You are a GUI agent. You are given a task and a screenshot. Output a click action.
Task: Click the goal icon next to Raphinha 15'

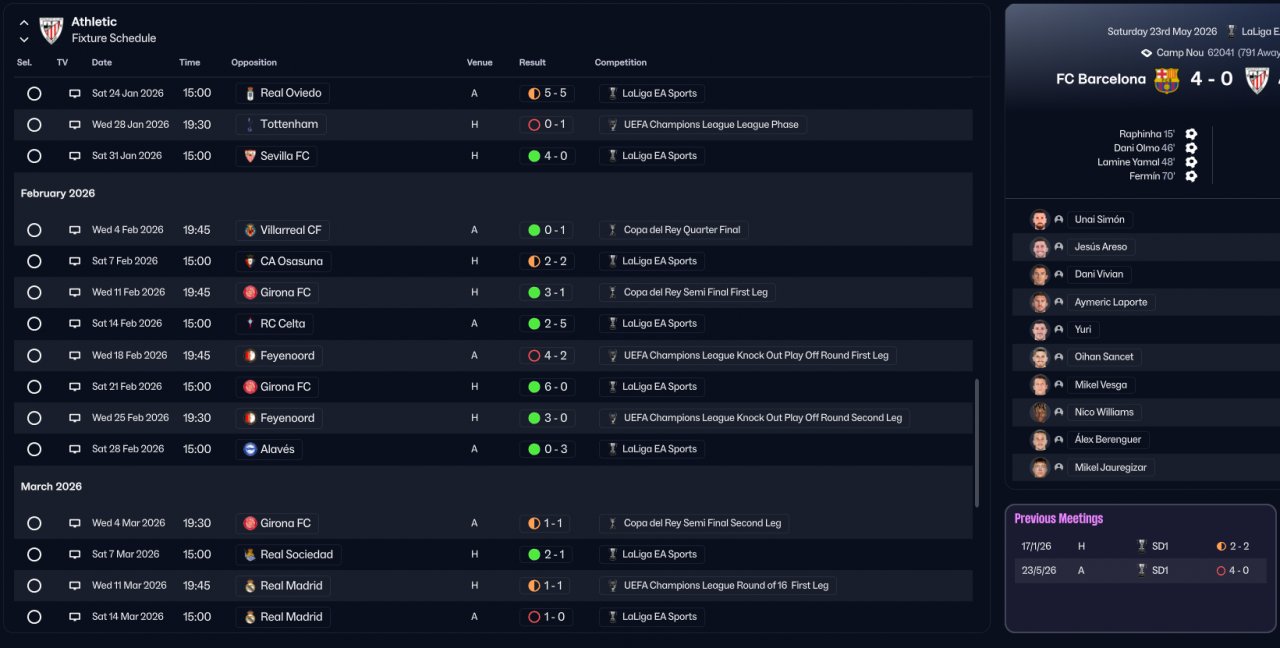1191,134
